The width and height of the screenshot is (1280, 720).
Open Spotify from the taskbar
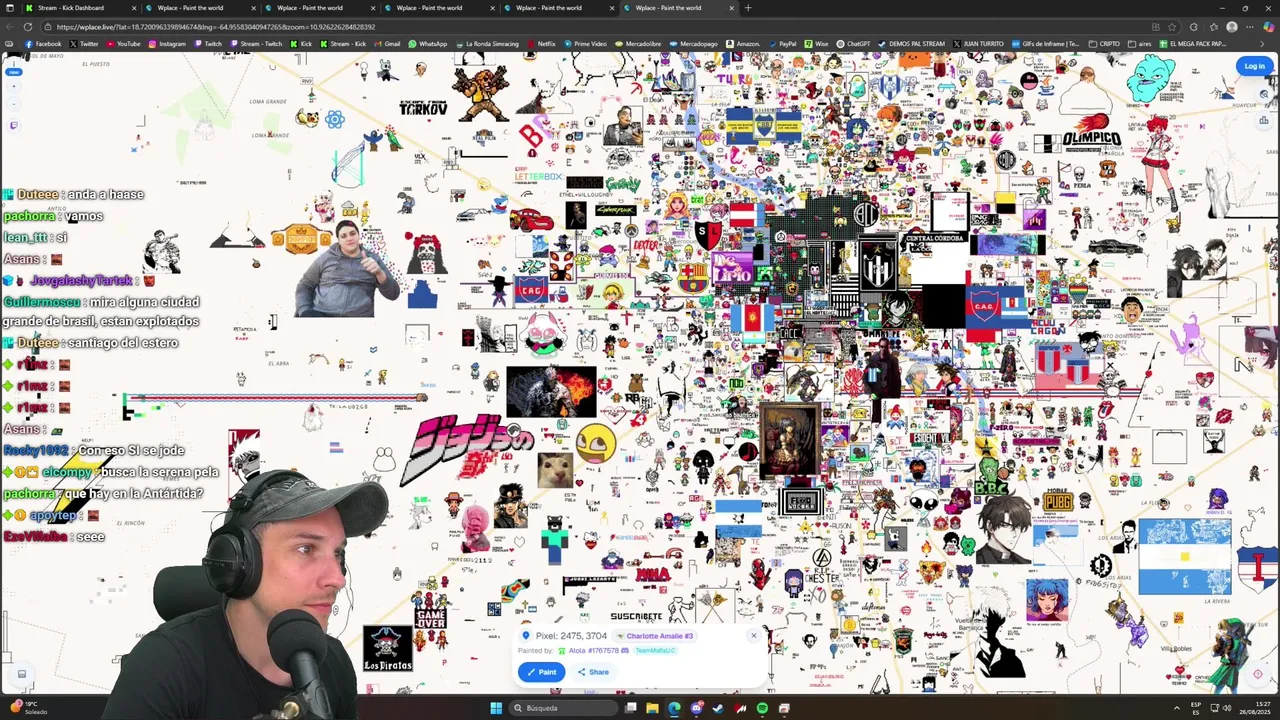[762, 708]
